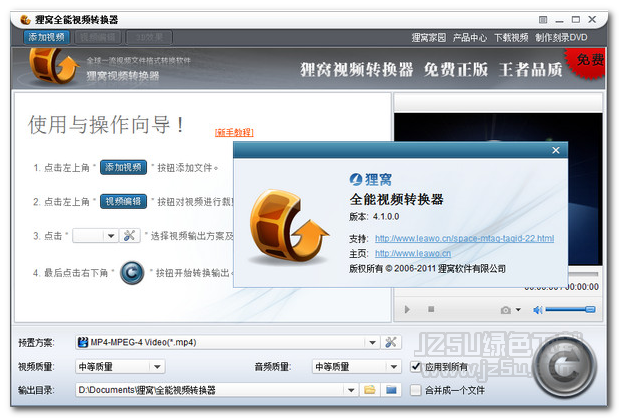Click the 狸窝 brand logo in About dialog
The height and width of the screenshot is (418, 619).
coord(371,180)
